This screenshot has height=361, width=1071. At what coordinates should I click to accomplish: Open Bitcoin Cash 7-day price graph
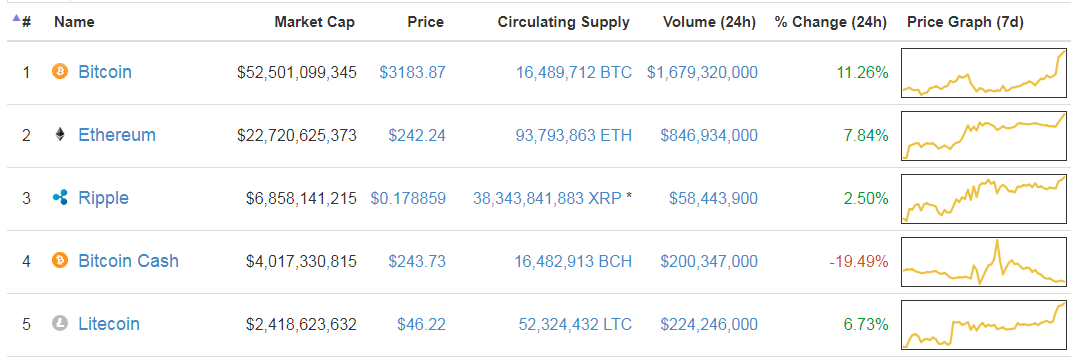983,261
